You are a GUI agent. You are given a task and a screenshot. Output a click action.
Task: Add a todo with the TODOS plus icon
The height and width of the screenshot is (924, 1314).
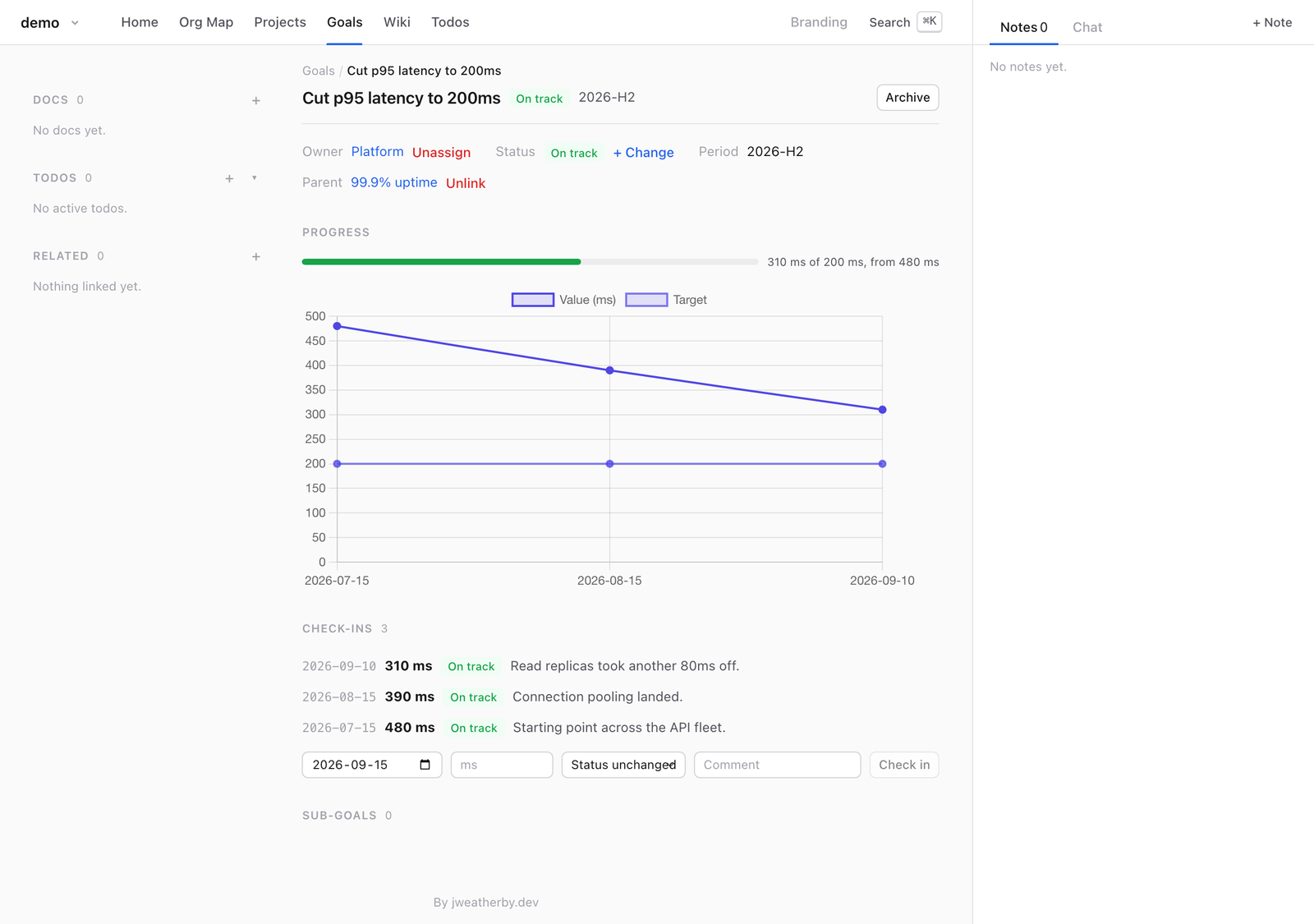[229, 179]
